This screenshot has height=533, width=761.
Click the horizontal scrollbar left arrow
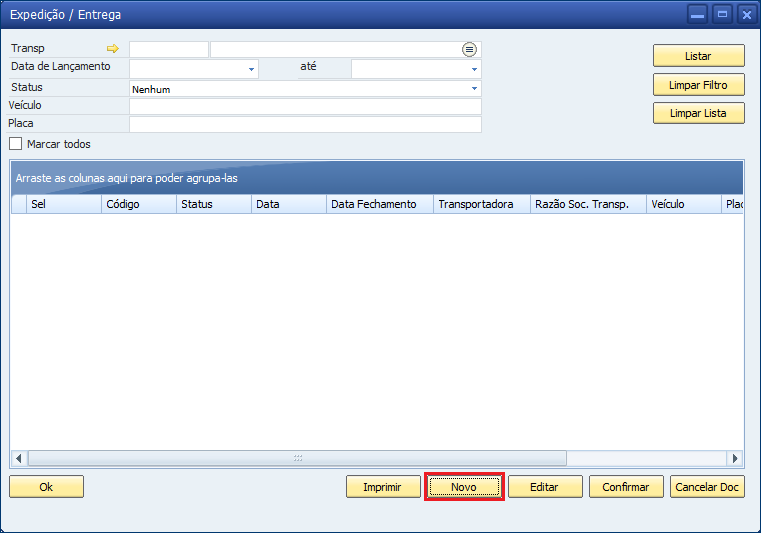(x=18, y=458)
